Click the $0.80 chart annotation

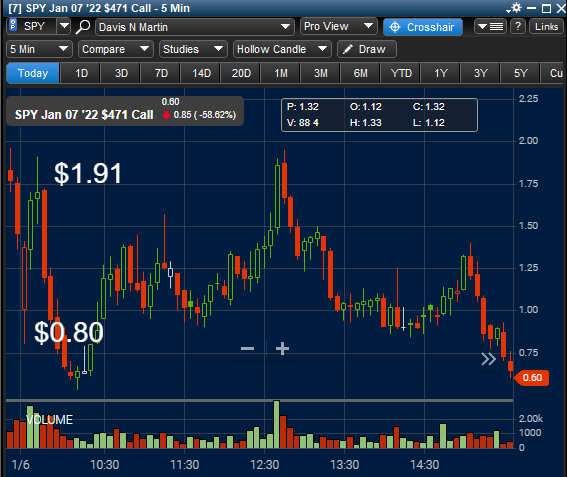coord(69,332)
